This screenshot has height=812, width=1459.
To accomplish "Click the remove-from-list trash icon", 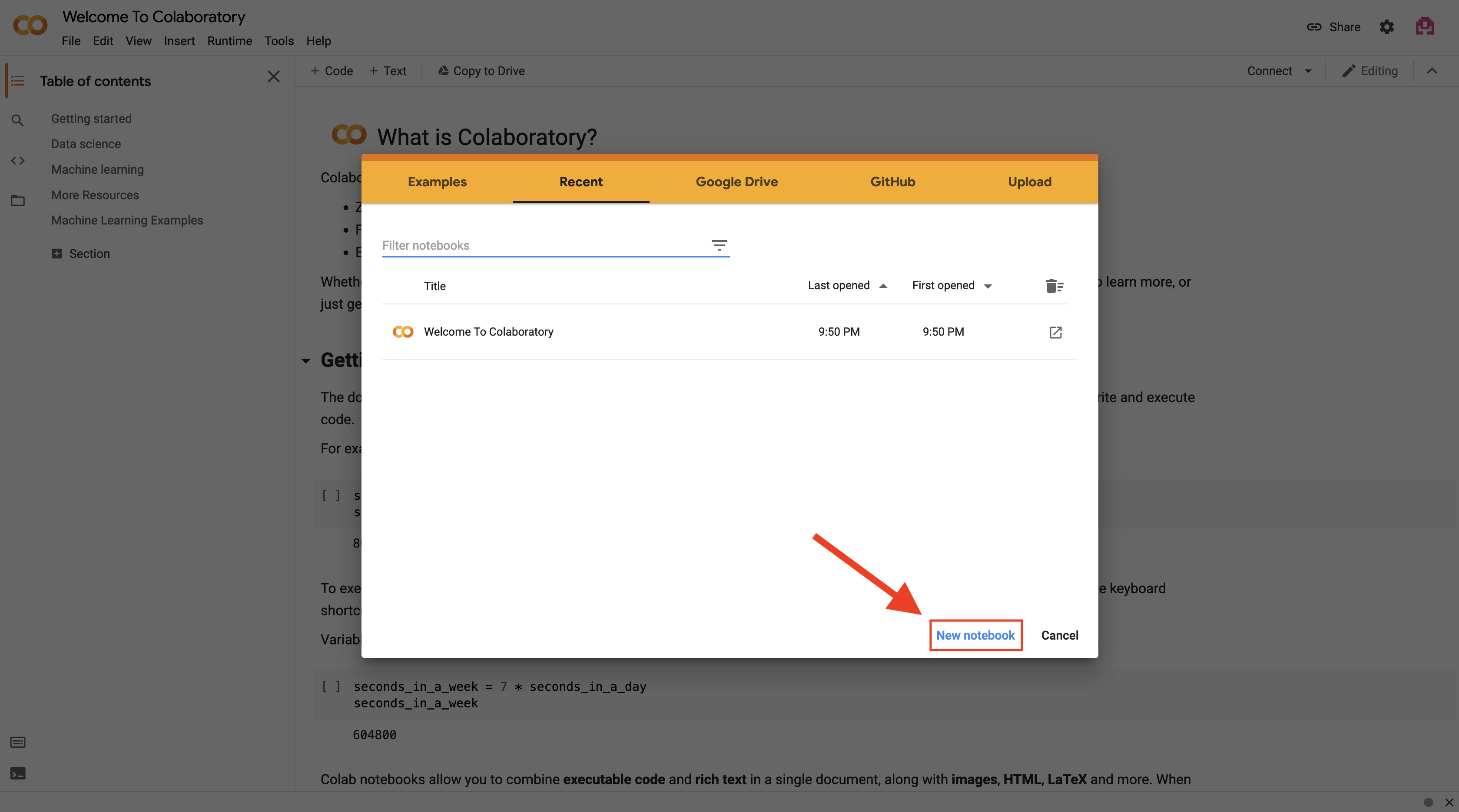I will [1054, 286].
